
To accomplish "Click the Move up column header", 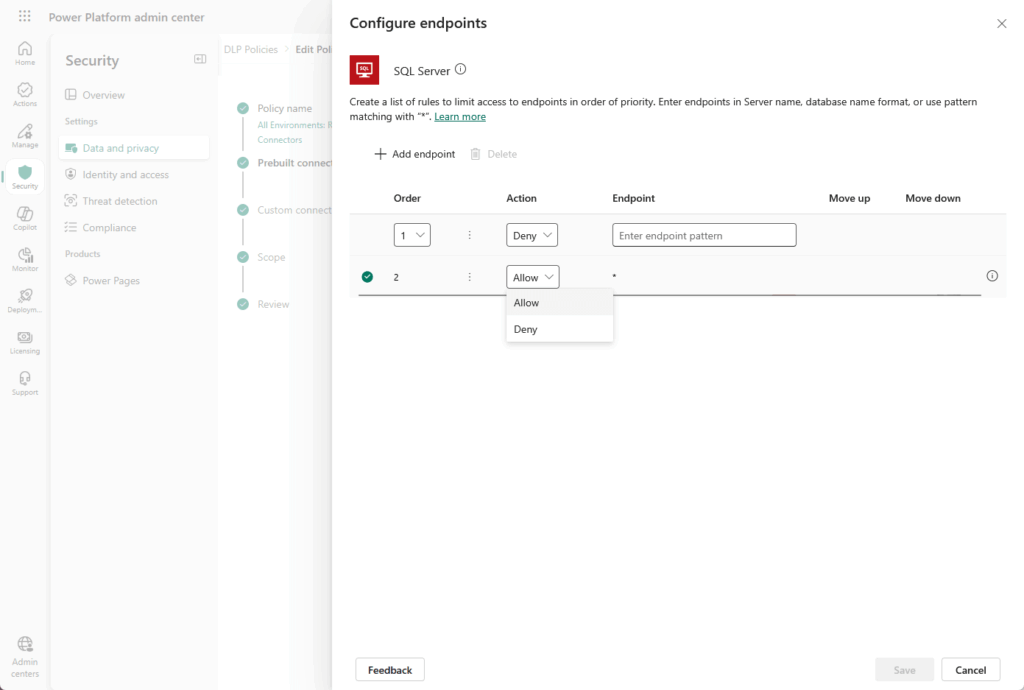I will click(x=849, y=198).
